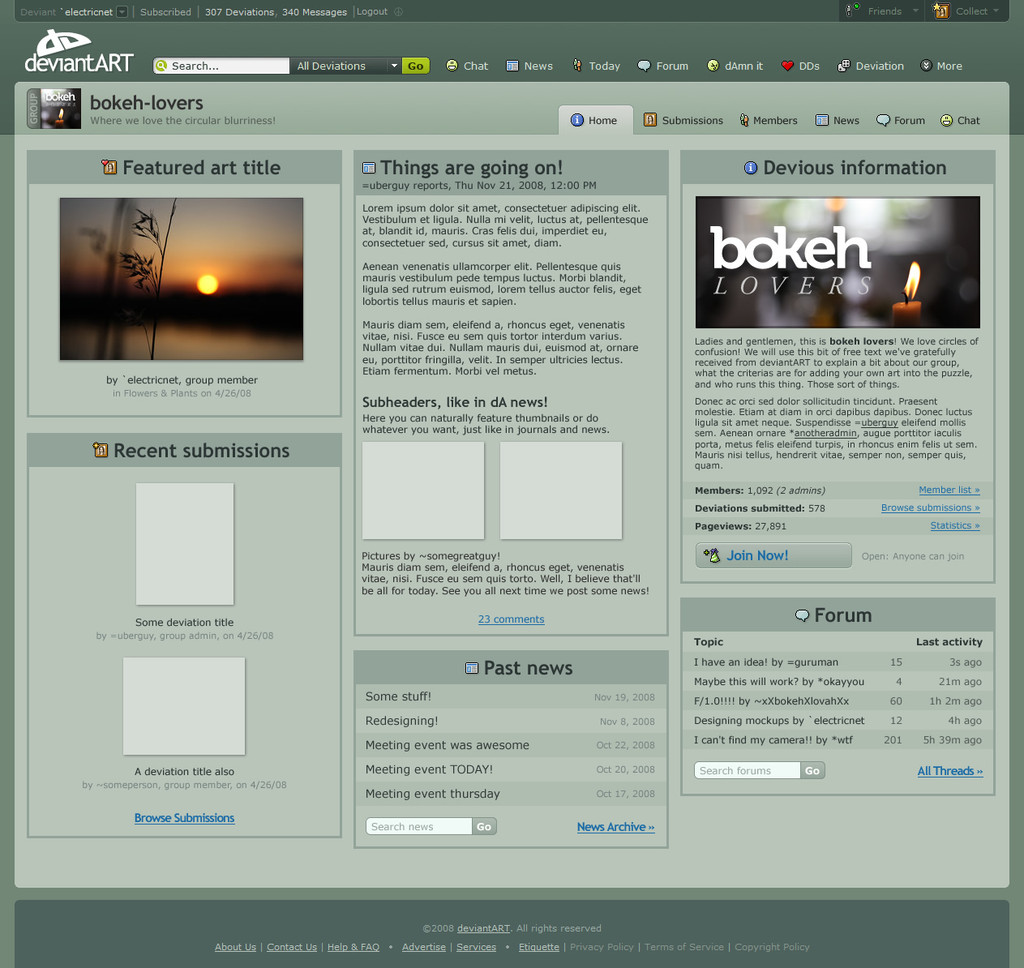1024x968 pixels.
Task: Click the magnifier icon in the search box
Action: [x=162, y=65]
